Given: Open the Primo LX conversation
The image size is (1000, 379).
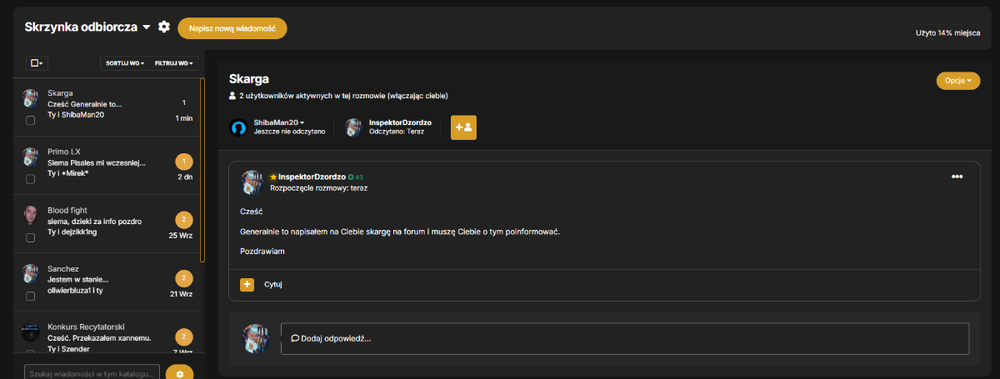Looking at the screenshot, I should click(107, 165).
